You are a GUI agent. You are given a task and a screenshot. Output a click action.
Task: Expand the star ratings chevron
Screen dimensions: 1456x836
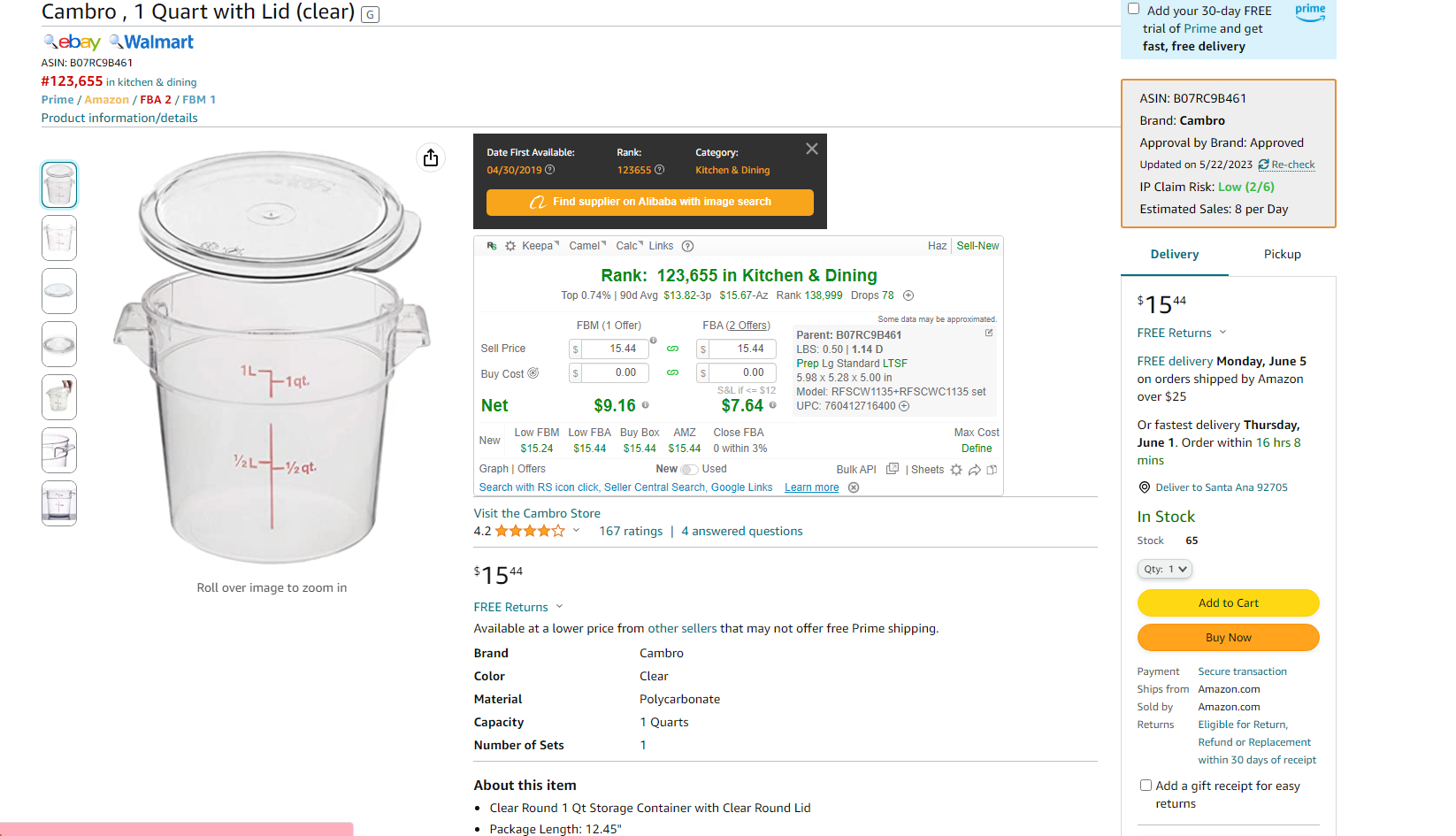pyautogui.click(x=577, y=531)
